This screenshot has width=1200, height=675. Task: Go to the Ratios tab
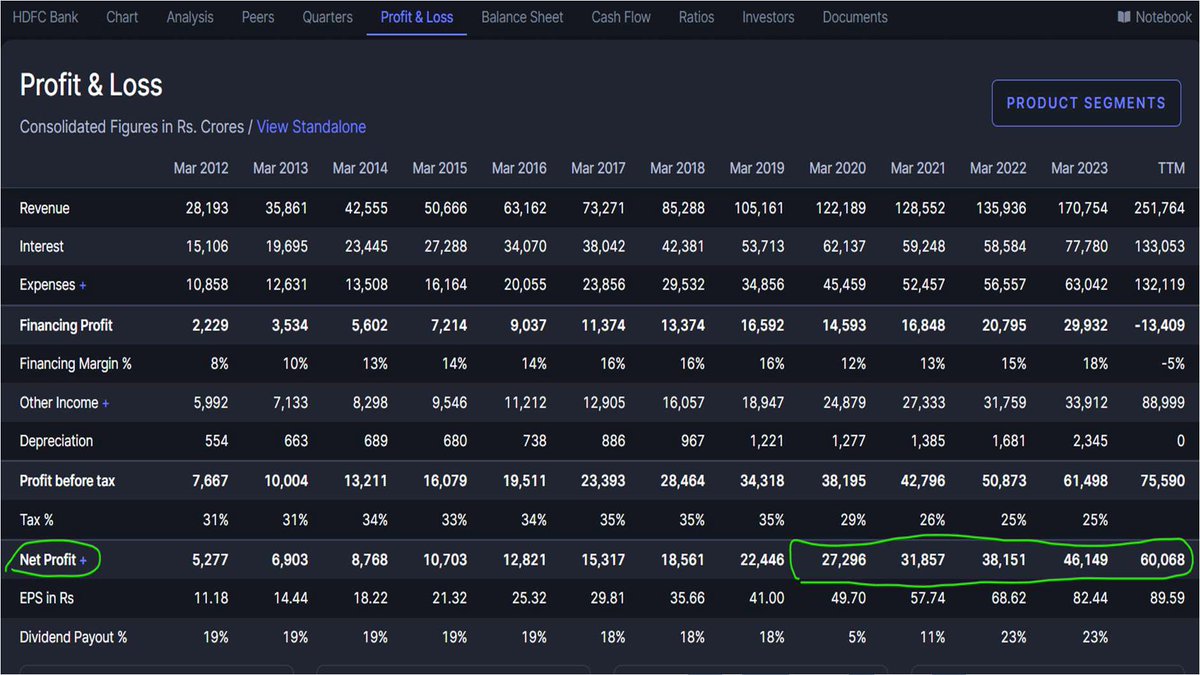coord(696,17)
